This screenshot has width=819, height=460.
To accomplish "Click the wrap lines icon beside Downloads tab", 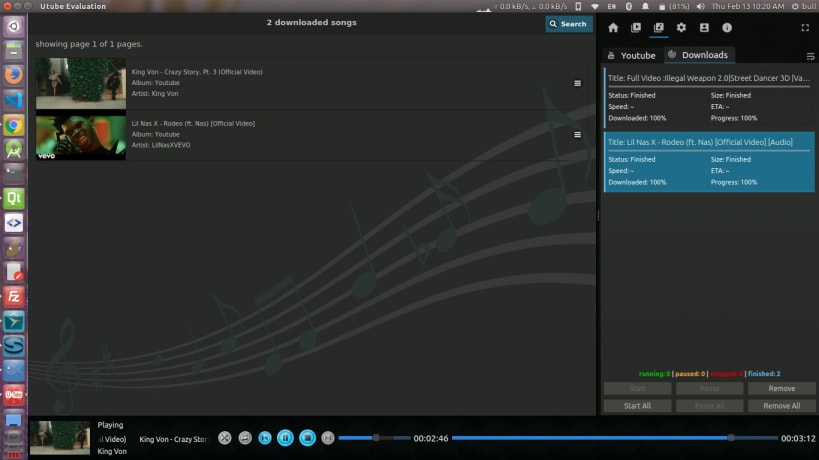I will (810, 56).
